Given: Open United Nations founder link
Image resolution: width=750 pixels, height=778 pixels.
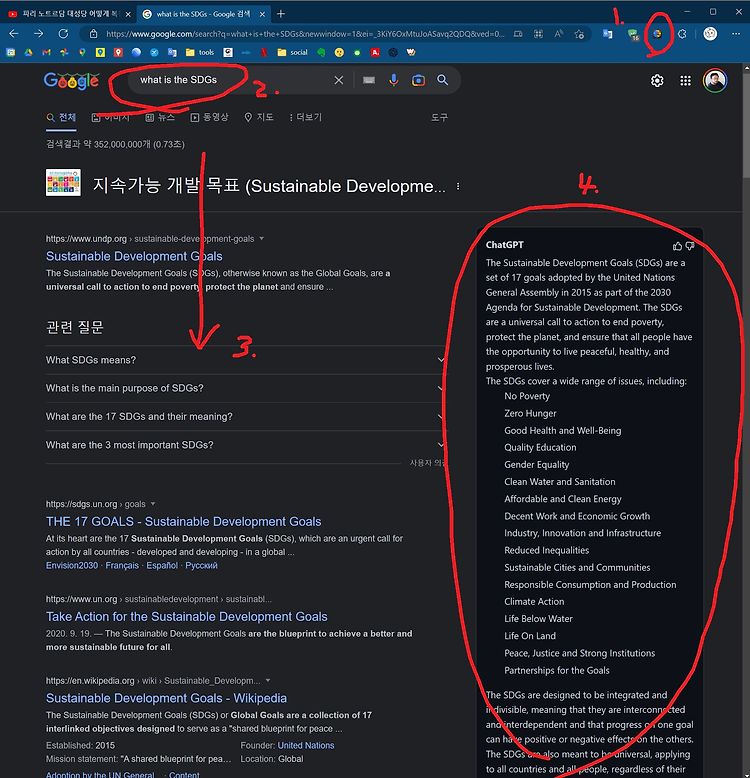Looking at the screenshot, I should [x=306, y=745].
